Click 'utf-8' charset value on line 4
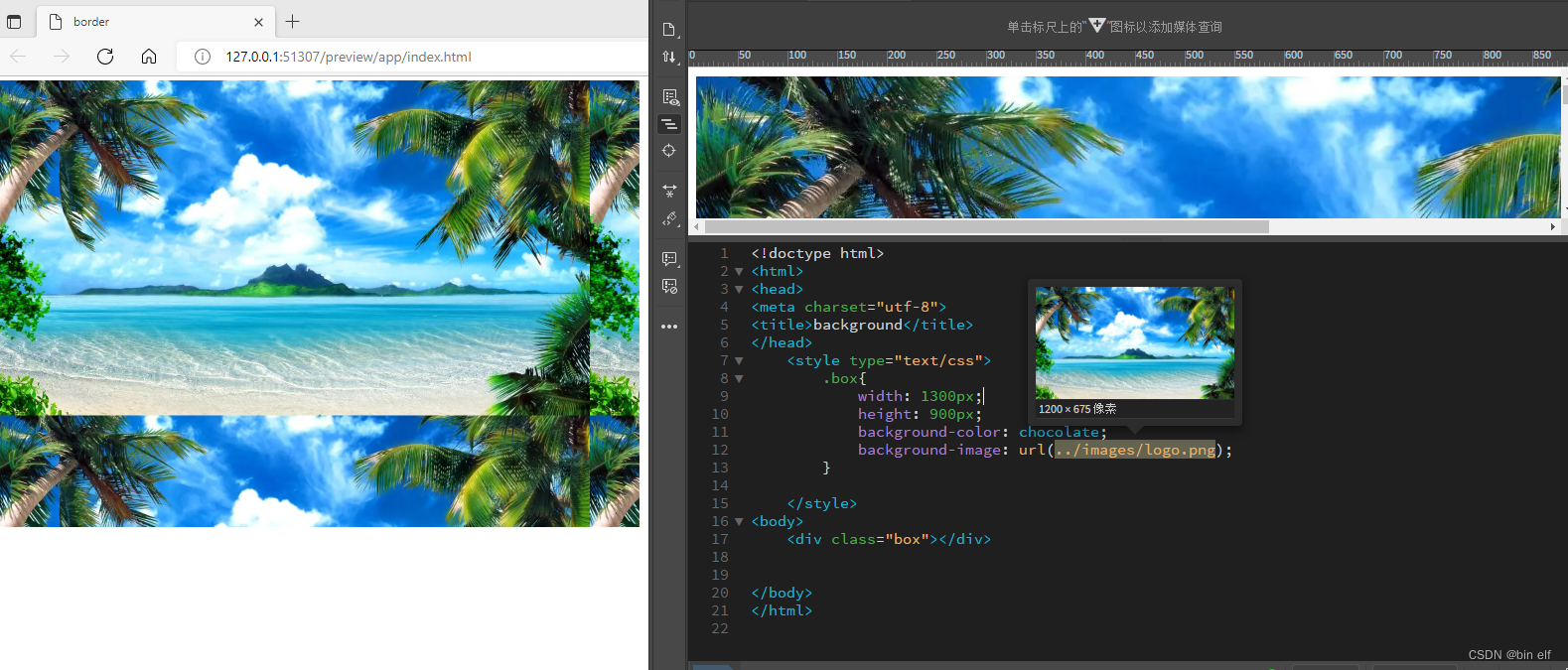 point(911,307)
